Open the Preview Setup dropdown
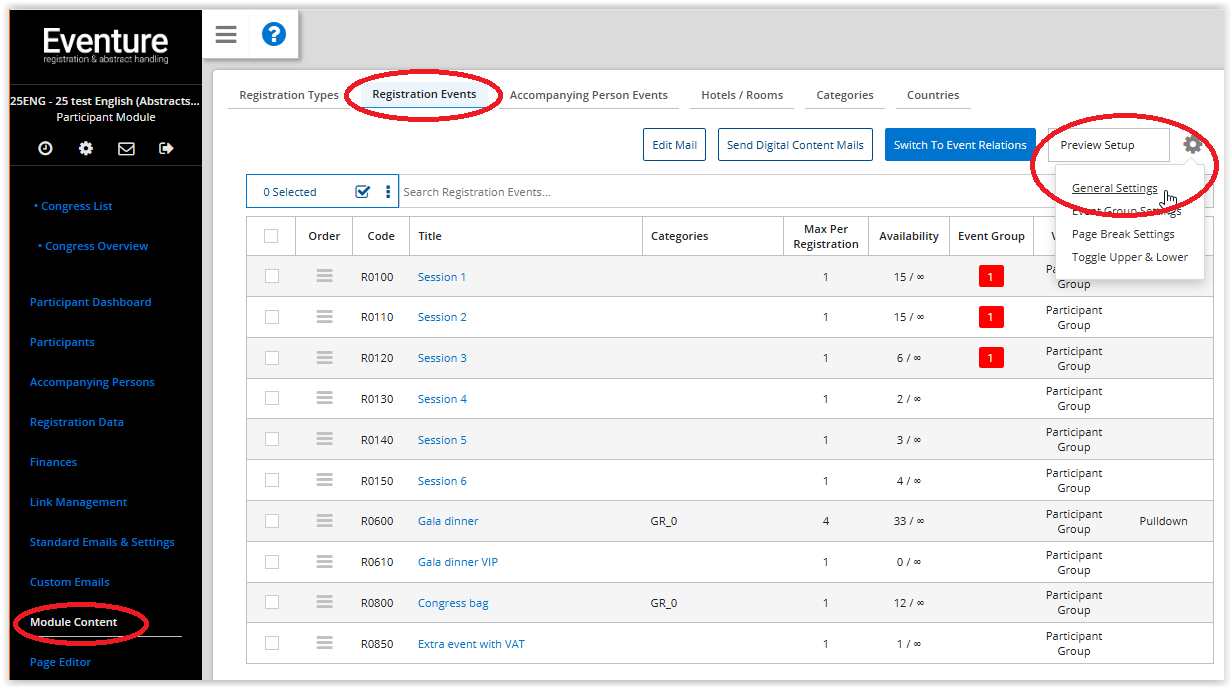The width and height of the screenshot is (1232, 688). [x=1107, y=145]
